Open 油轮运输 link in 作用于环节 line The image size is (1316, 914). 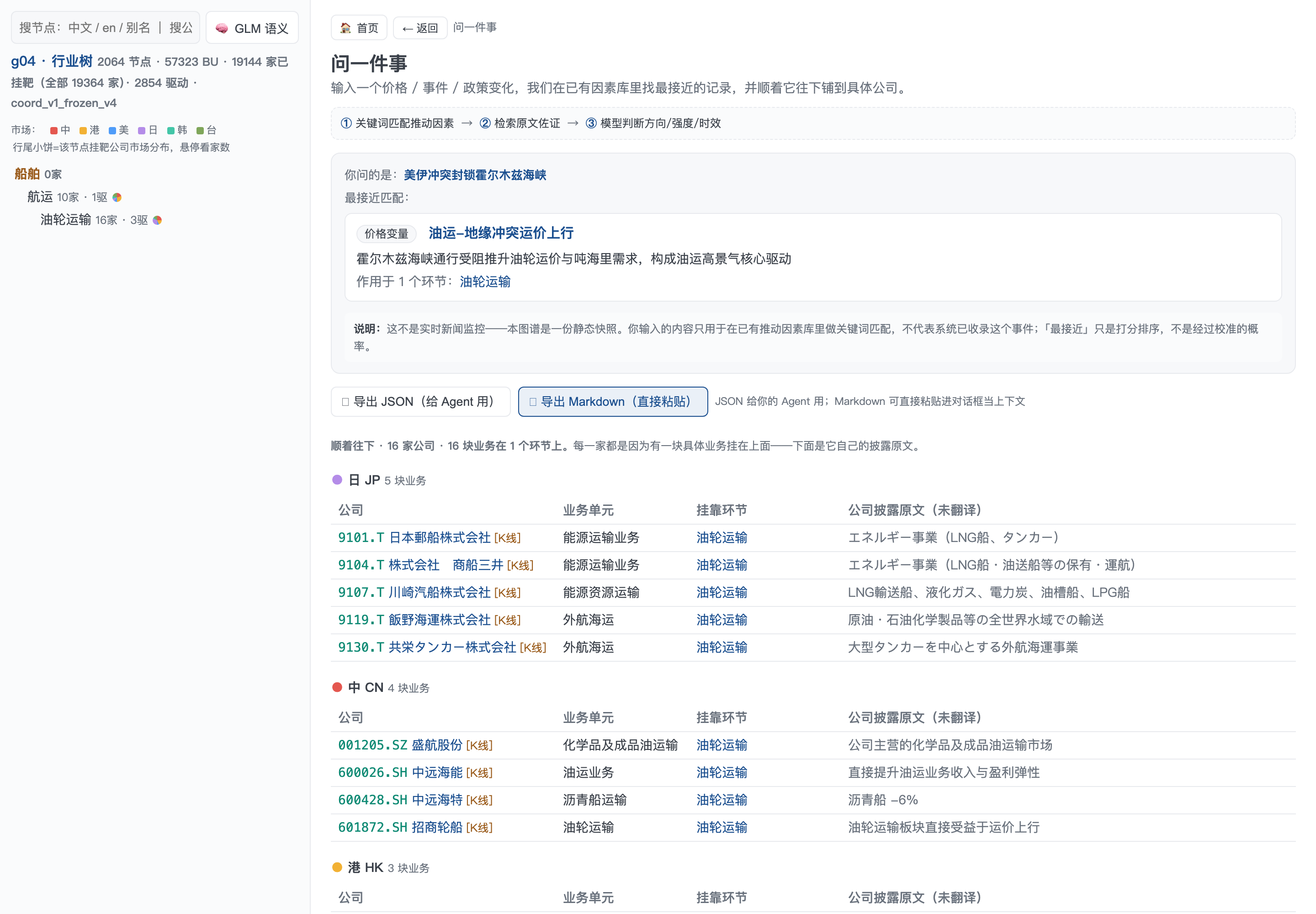[485, 282]
